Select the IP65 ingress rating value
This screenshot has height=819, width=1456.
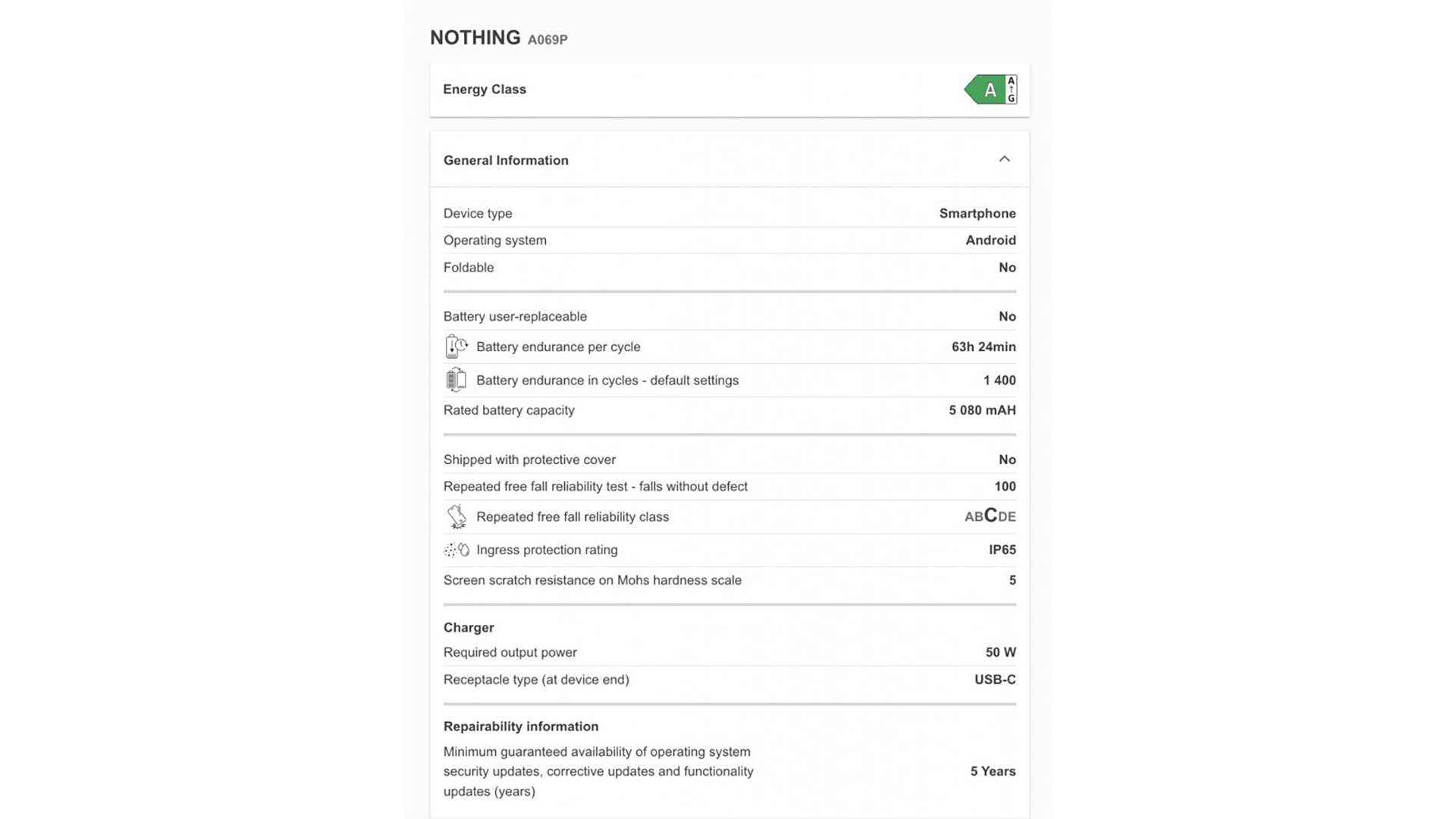[x=1002, y=550]
